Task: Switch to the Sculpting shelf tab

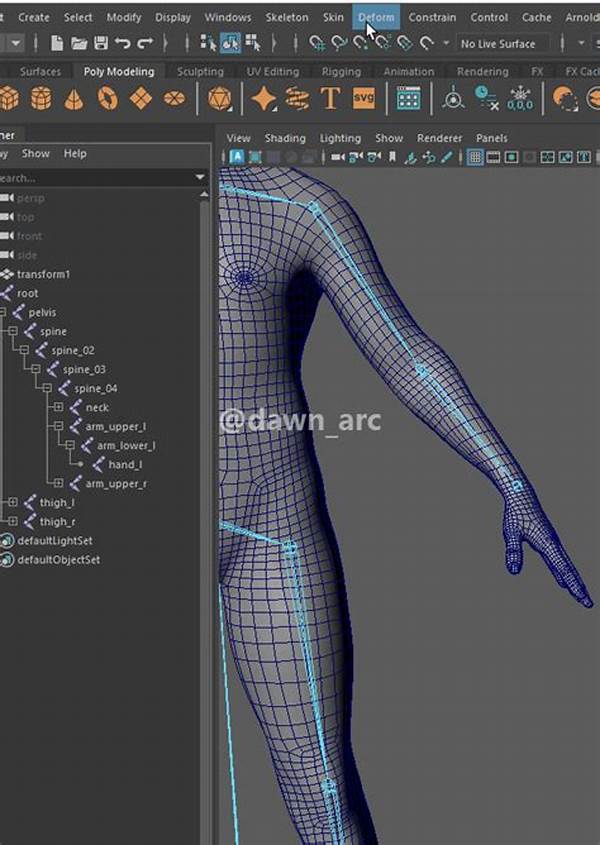Action: tap(200, 72)
